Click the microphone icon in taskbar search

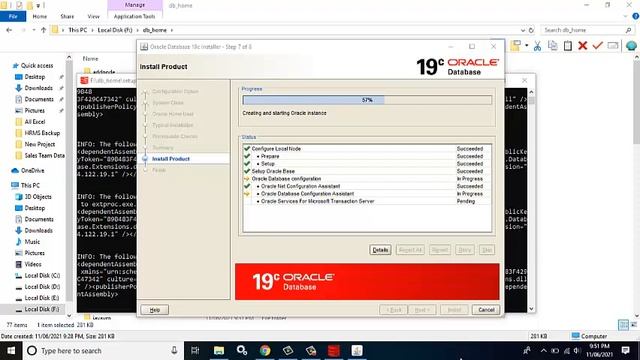pos(174,351)
